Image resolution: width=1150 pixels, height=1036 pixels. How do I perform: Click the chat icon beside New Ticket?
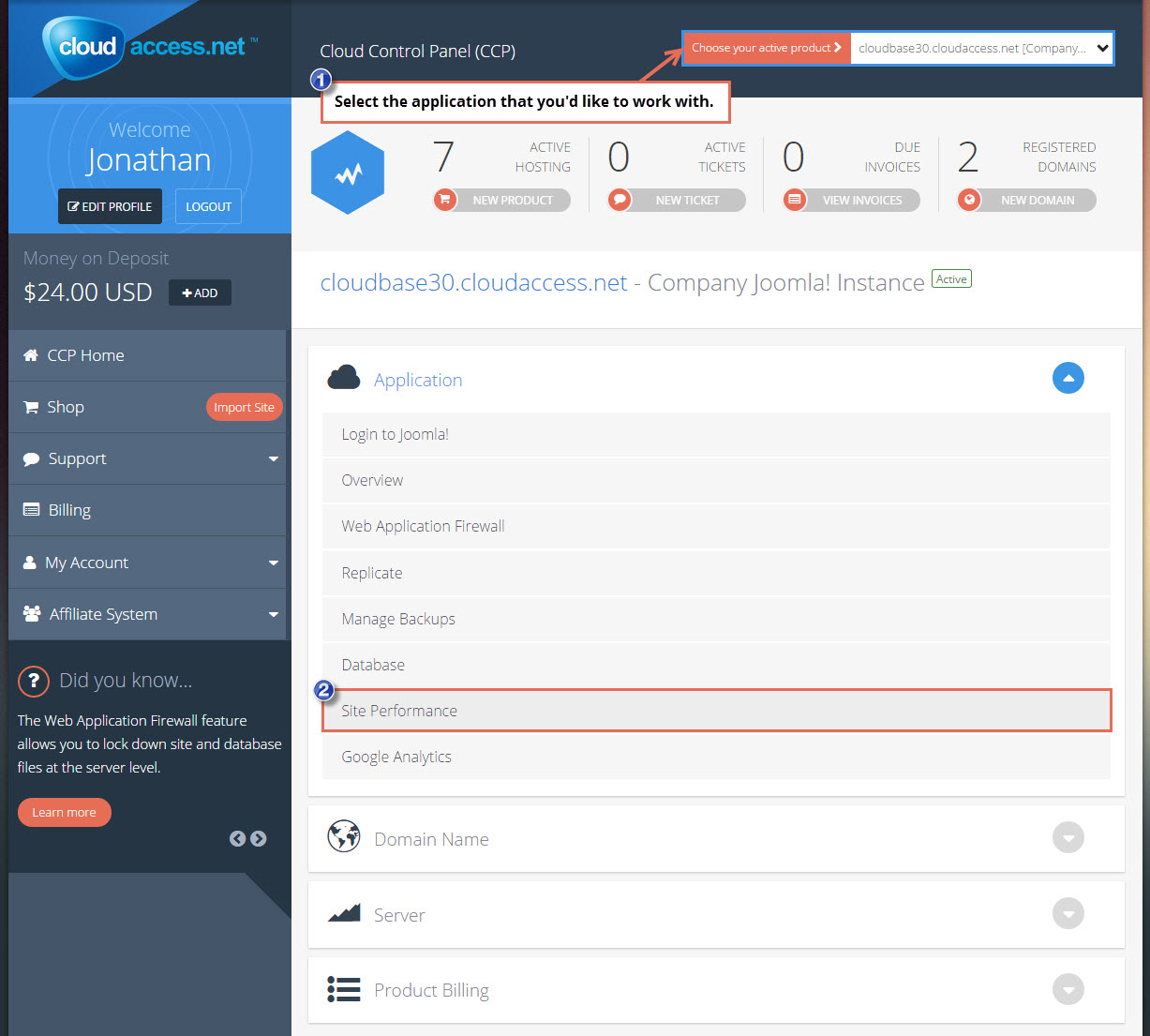[x=620, y=200]
